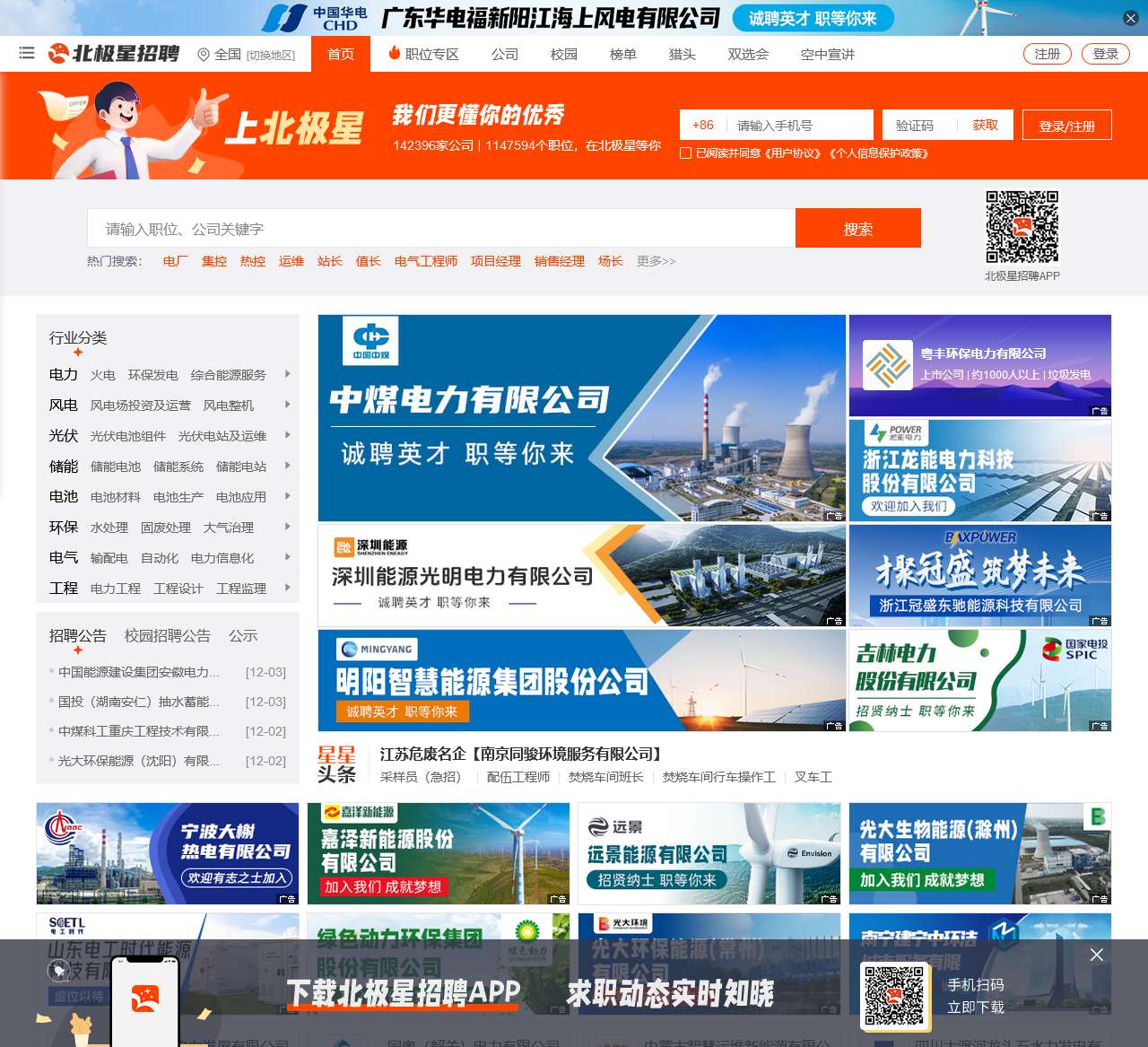Focus the job keyword search box
1148x1047 pixels.
pyautogui.click(x=441, y=229)
